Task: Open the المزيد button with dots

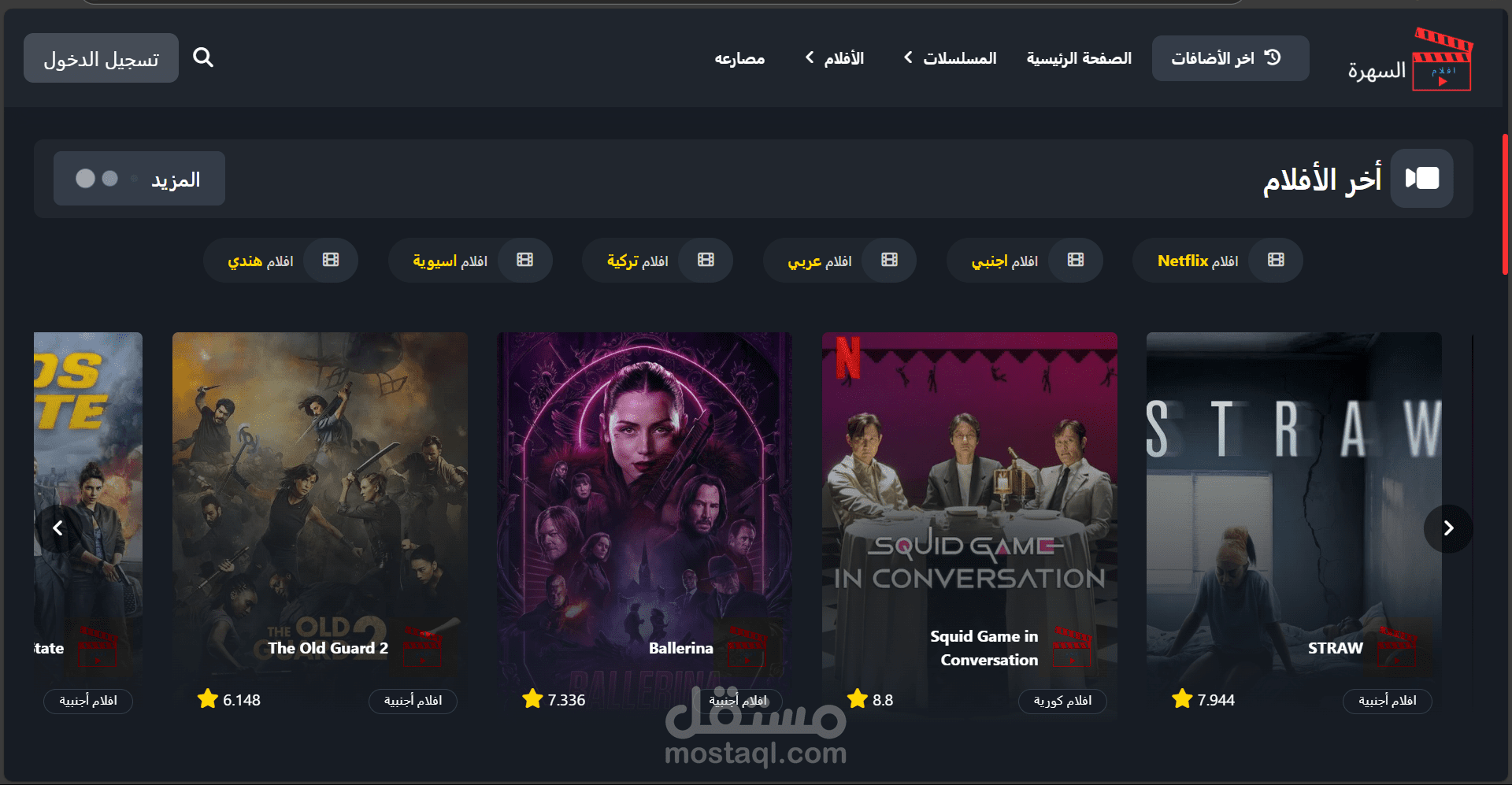Action: click(139, 179)
